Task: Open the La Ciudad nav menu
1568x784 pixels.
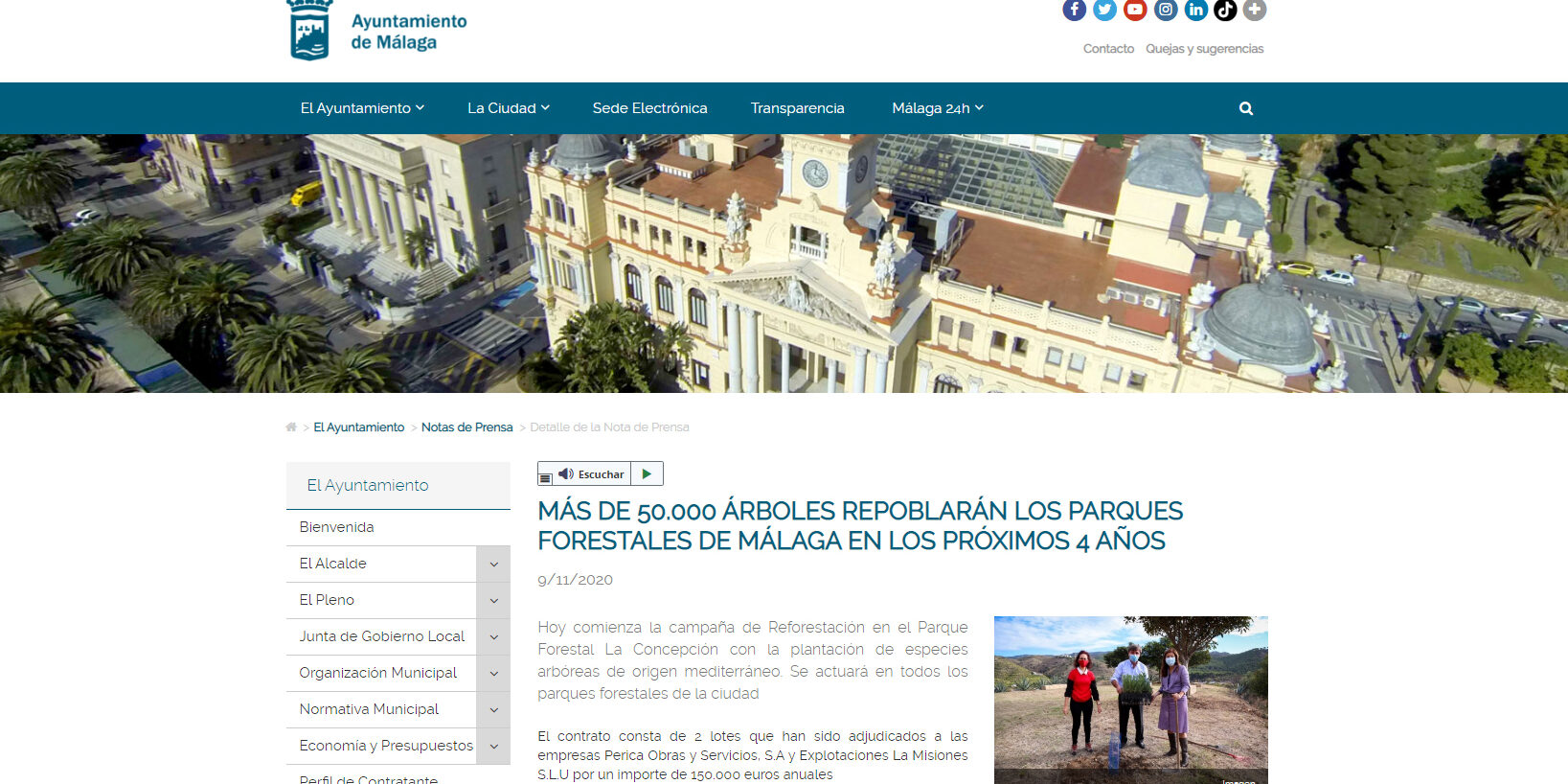Action: [509, 108]
